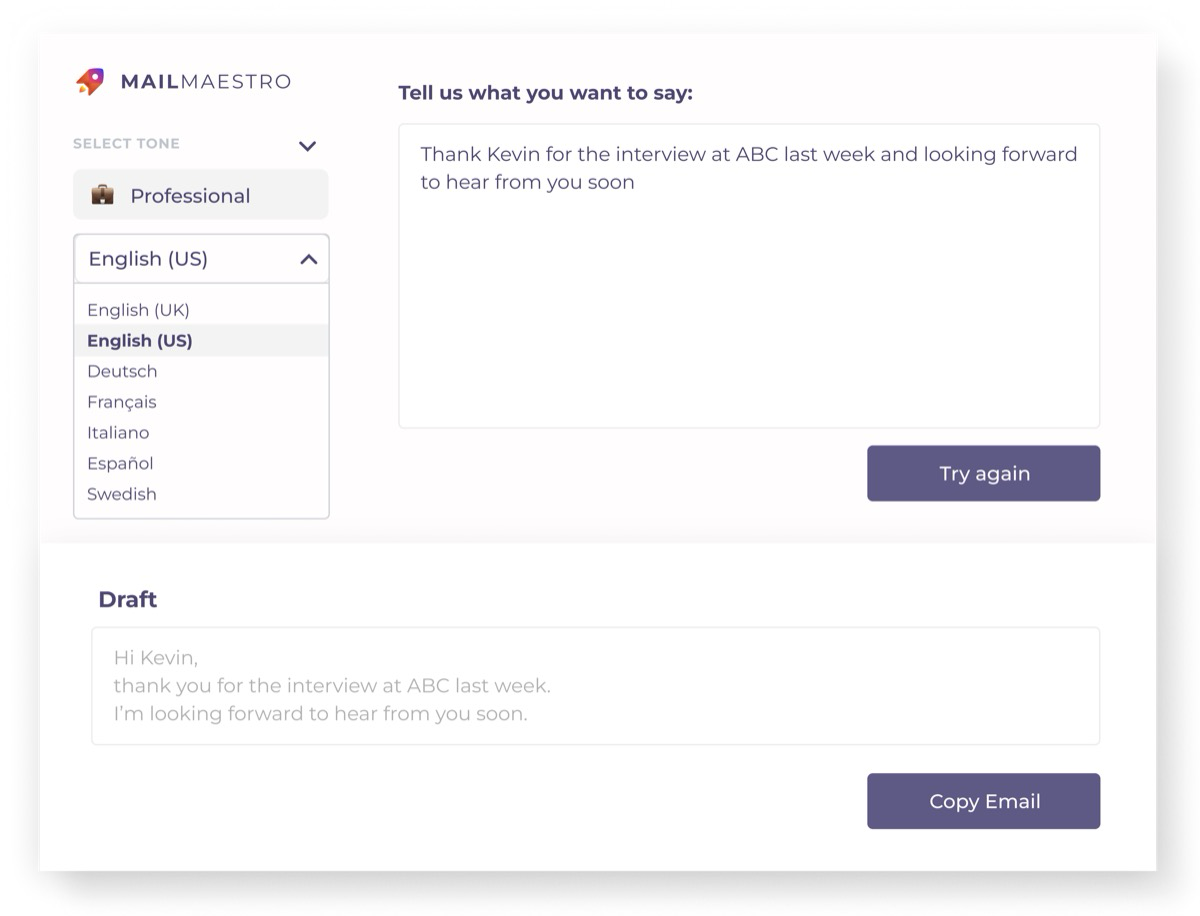Switch language to Français
Image resolution: width=1200 pixels, height=916 pixels.
122,402
